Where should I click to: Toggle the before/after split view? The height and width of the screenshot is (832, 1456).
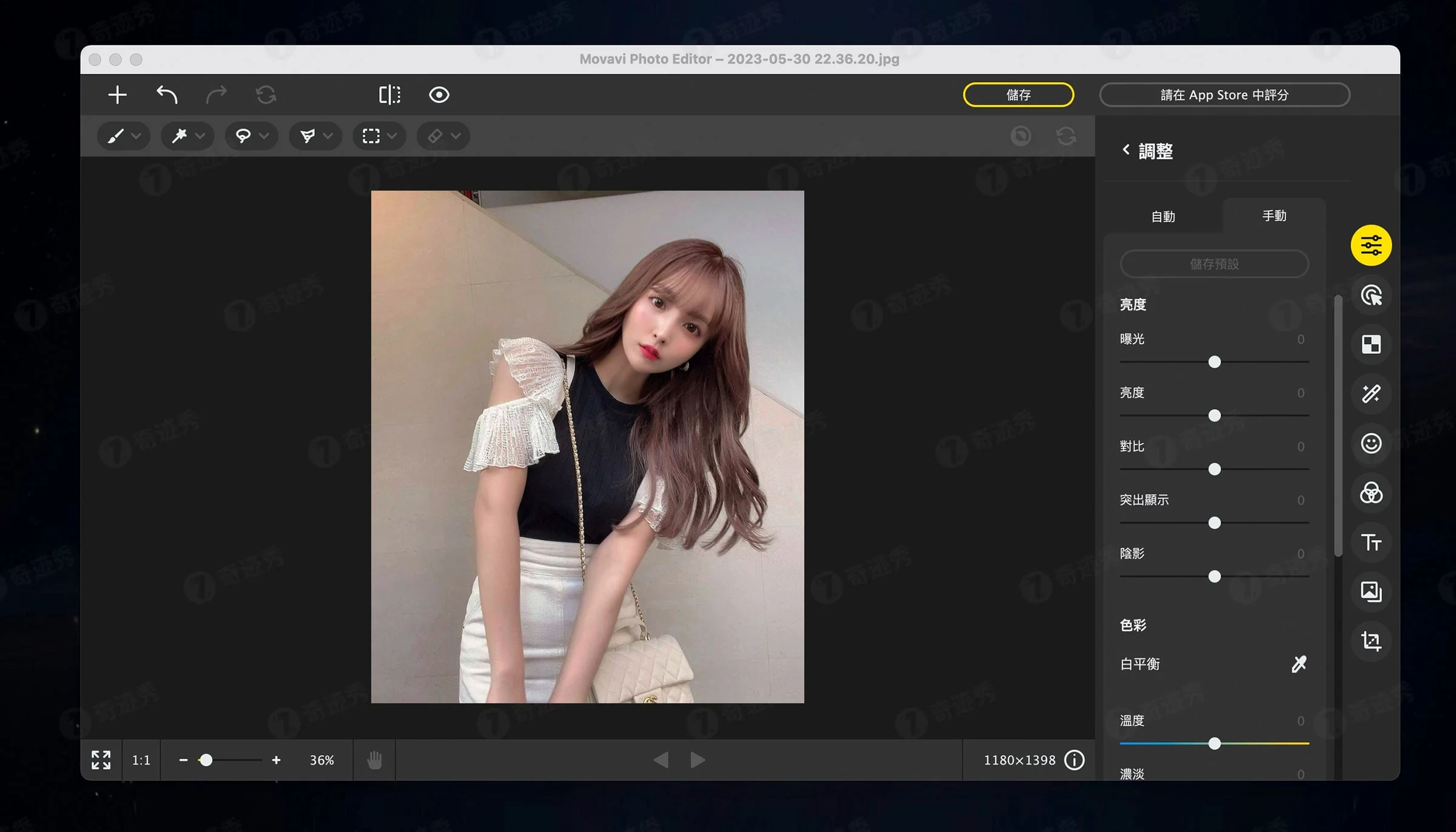(389, 95)
